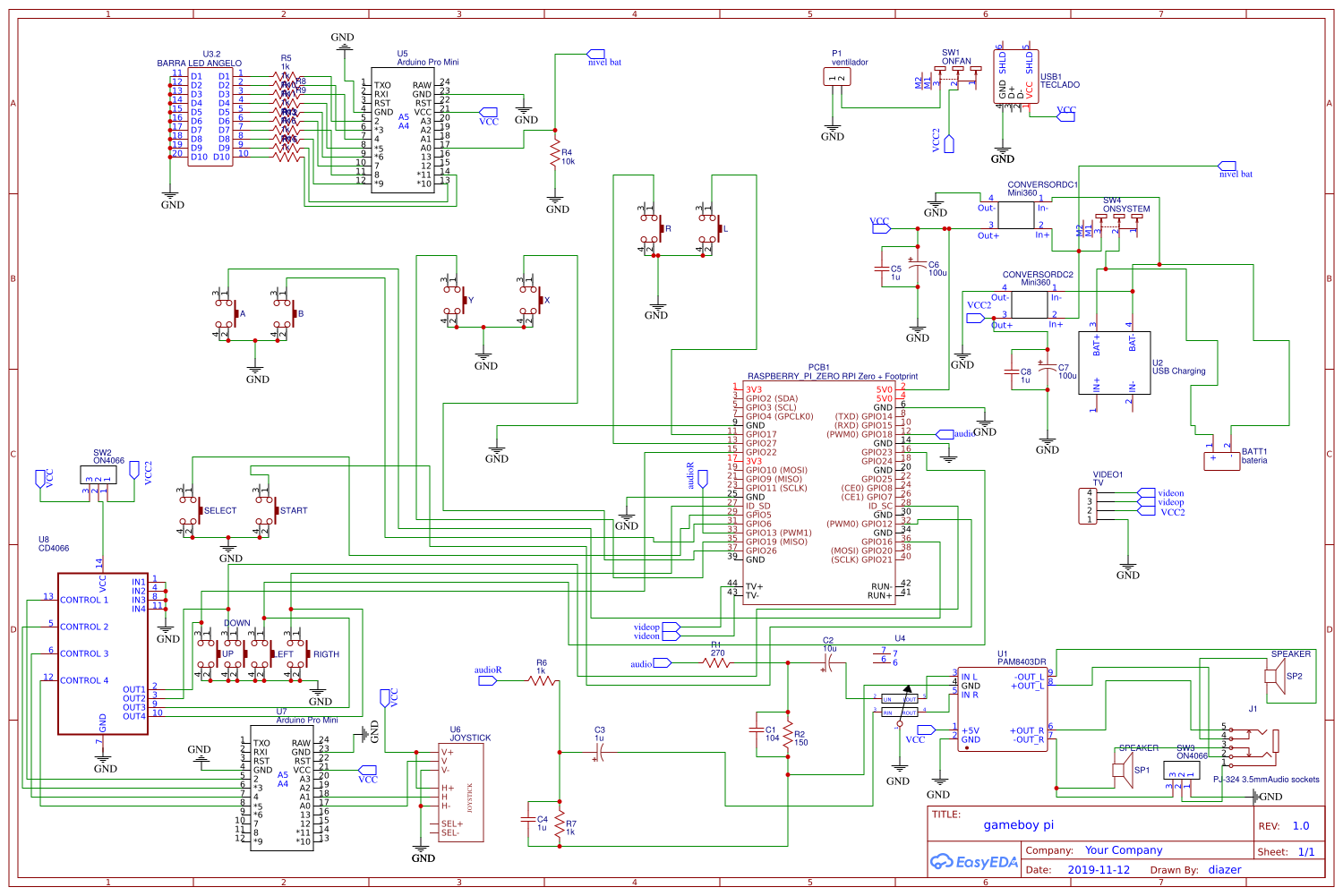The height and width of the screenshot is (896, 1343).
Task: Select the 10k resistor R4 symbol
Action: [x=555, y=152]
